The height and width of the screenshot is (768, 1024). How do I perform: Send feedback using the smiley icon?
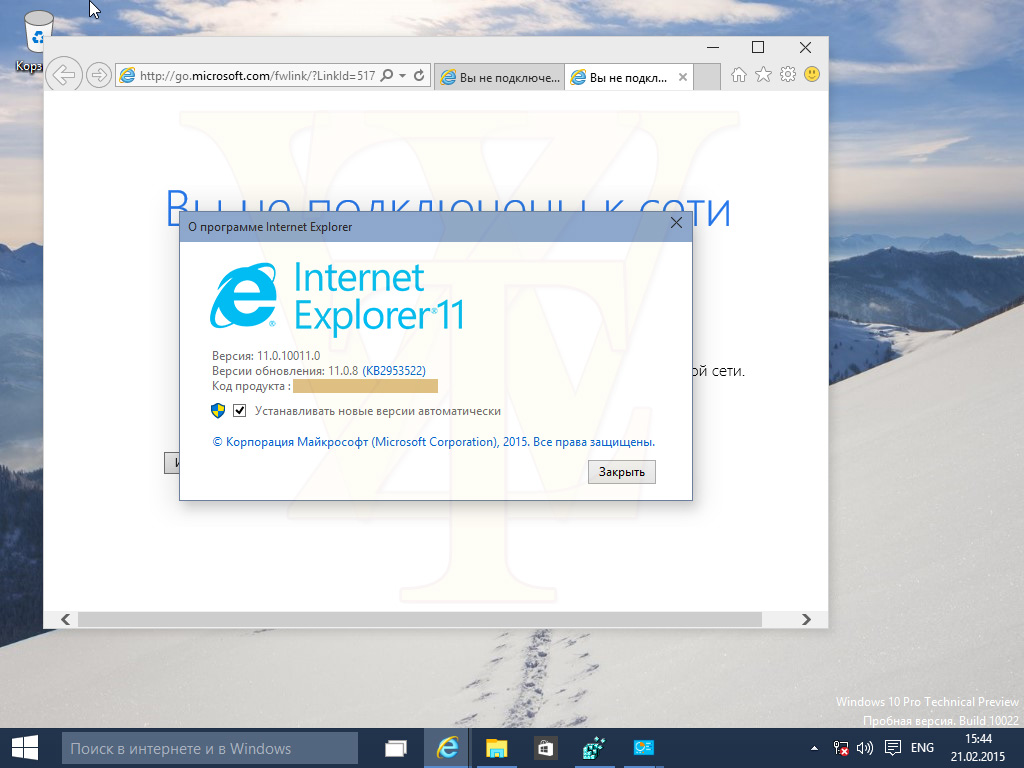pos(812,74)
